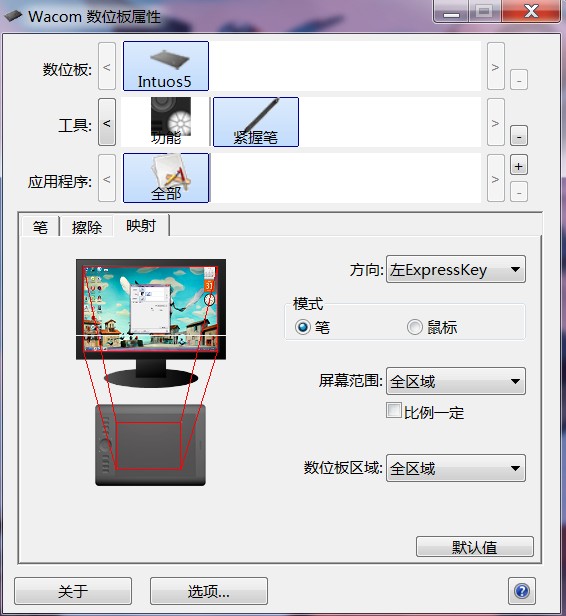The width and height of the screenshot is (566, 616).
Task: Select the Intuos5 tablet icon
Action: 166,66
